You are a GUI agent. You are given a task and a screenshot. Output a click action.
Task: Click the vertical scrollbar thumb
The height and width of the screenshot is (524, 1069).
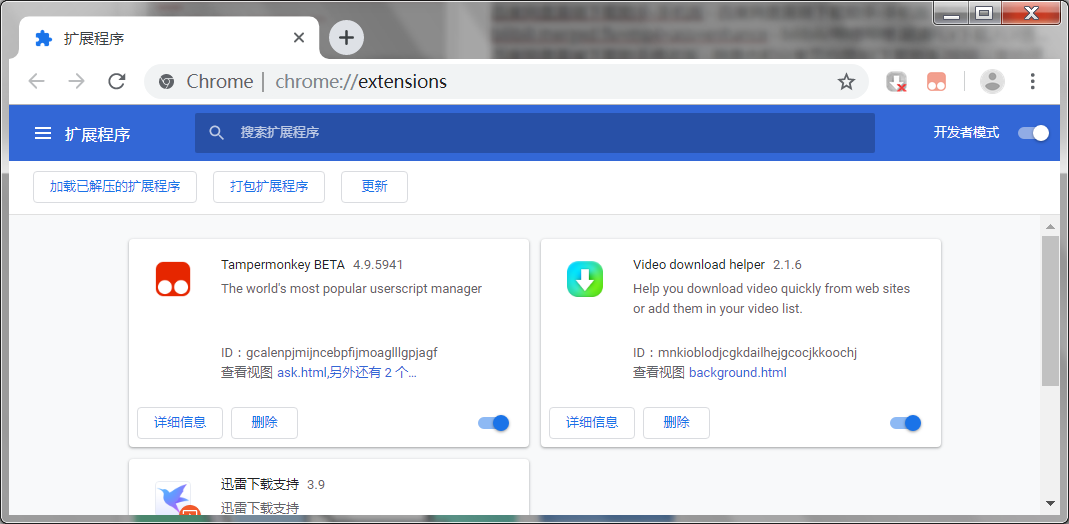pos(1051,311)
